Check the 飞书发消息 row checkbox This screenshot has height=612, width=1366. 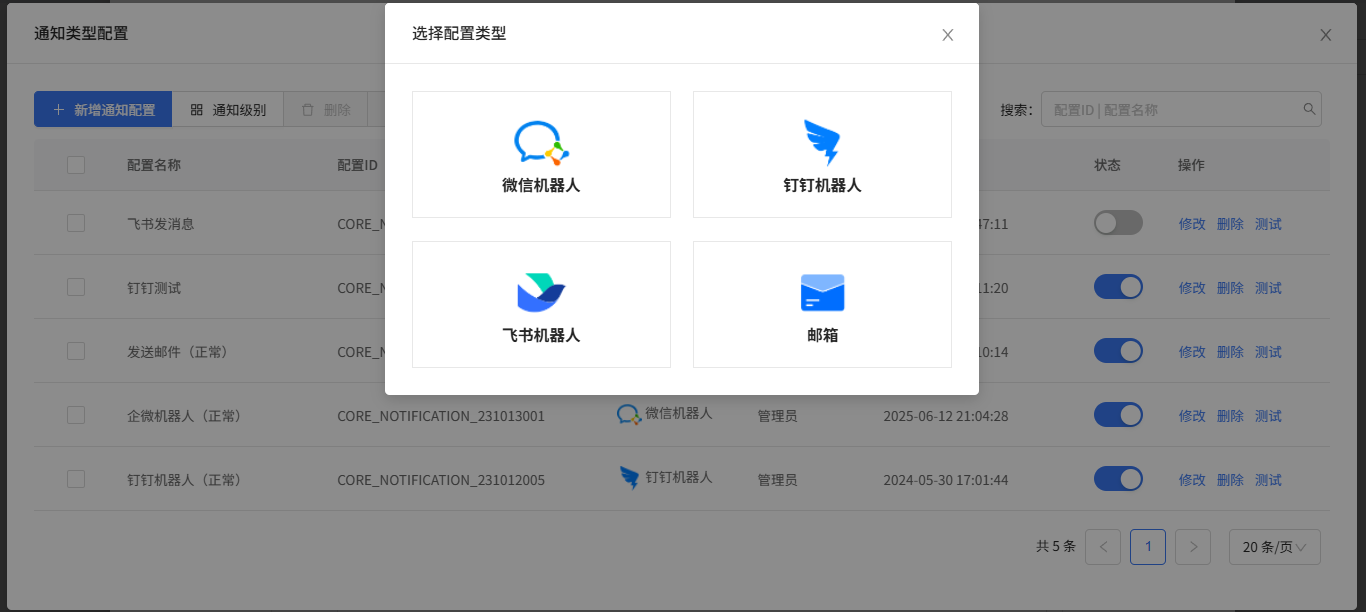coord(76,223)
